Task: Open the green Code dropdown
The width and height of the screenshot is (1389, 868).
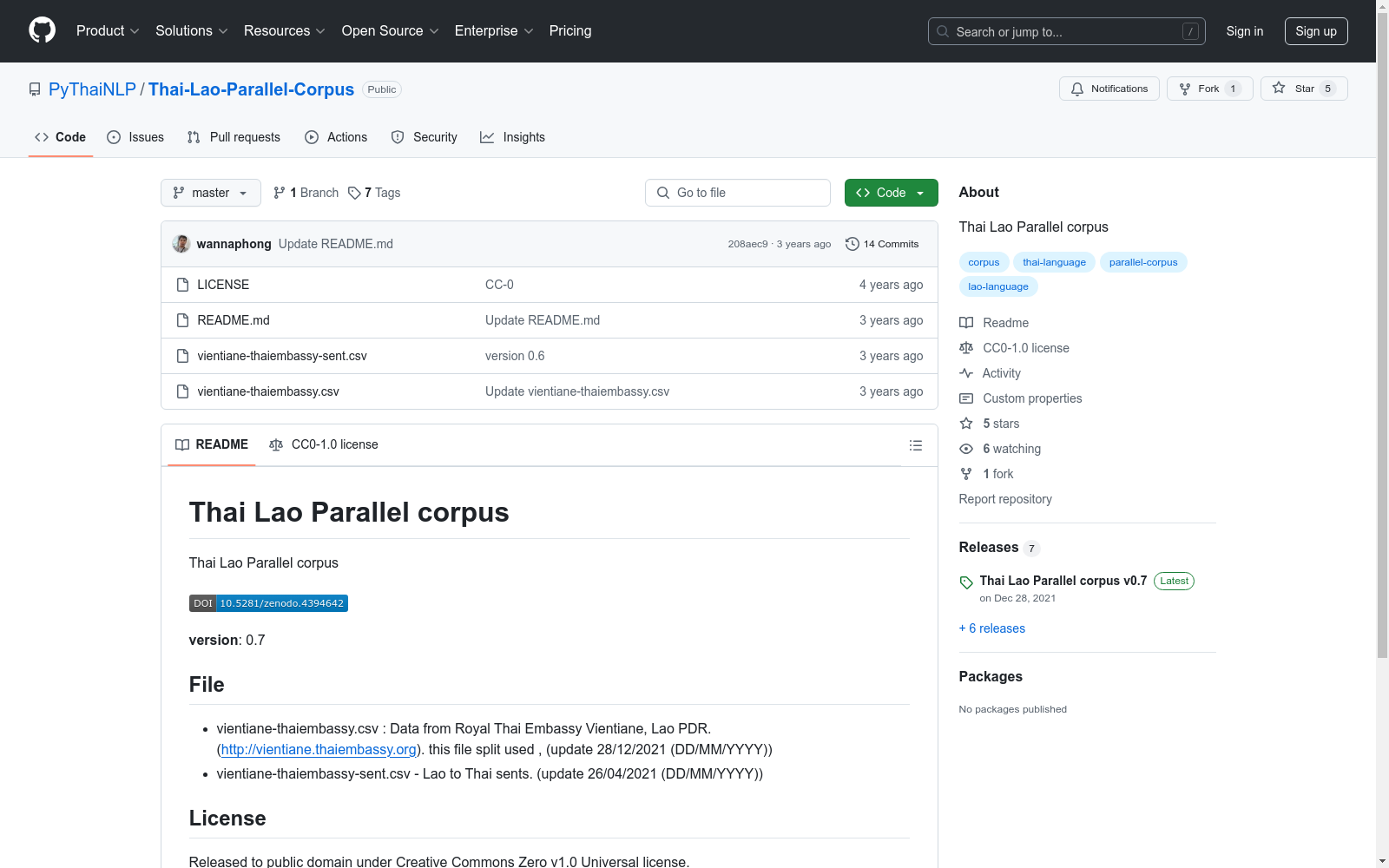Action: [x=891, y=193]
